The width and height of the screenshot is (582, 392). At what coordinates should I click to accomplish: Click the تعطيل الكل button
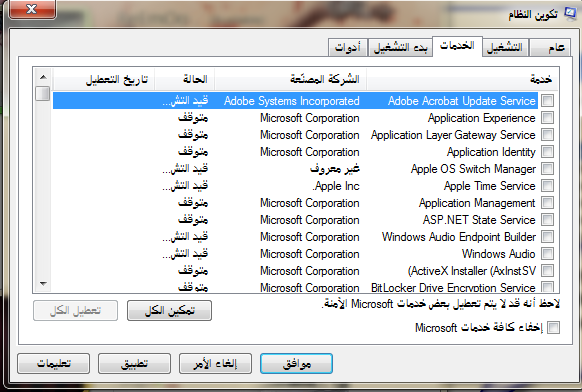(x=75, y=310)
